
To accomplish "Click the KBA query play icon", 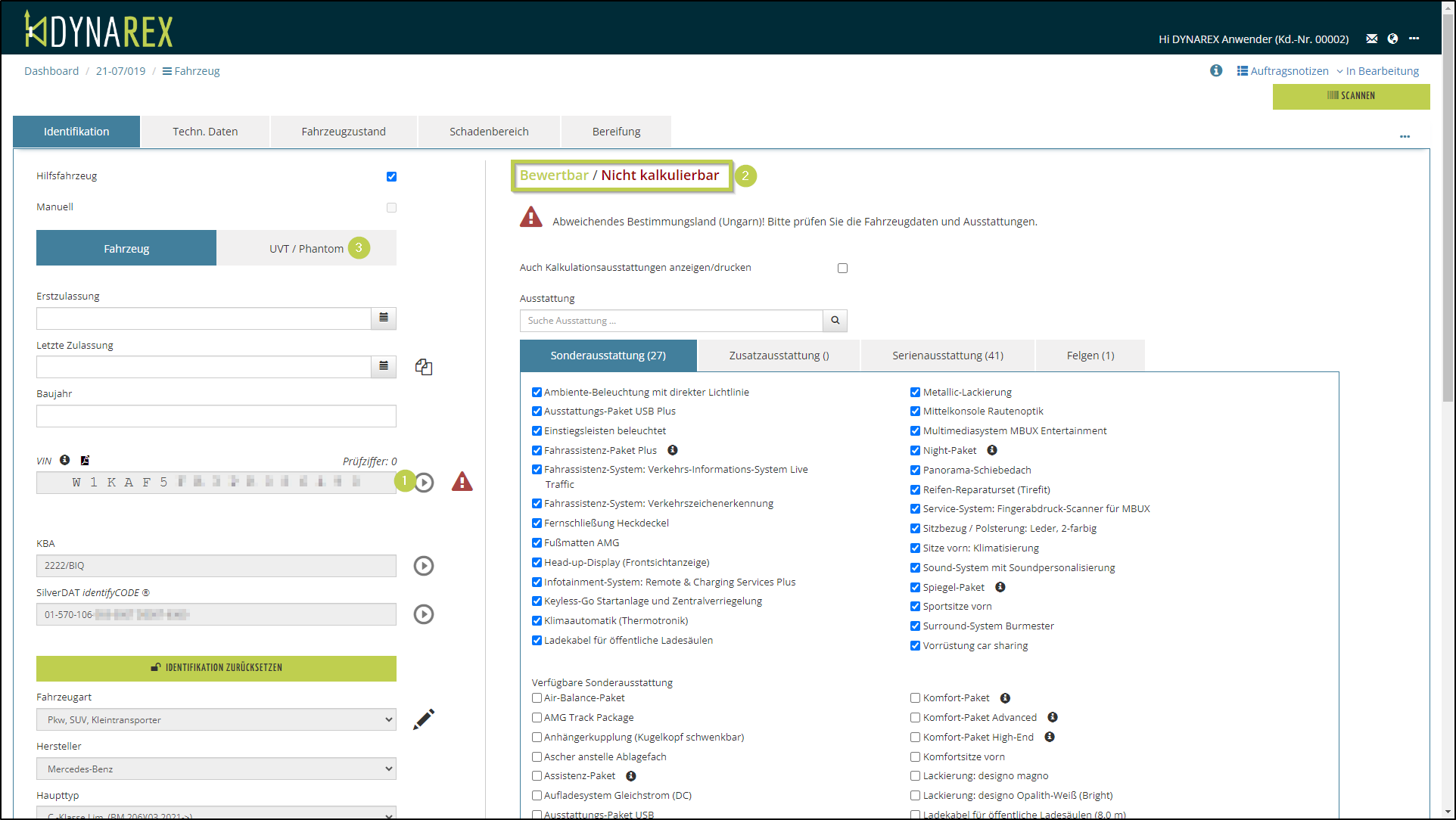I will tap(424, 566).
